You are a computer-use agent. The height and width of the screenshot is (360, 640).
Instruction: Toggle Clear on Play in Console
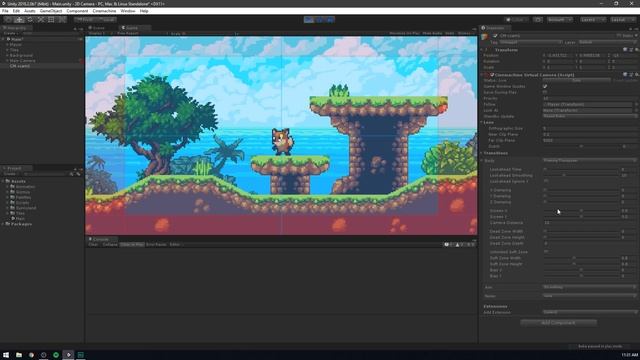[x=132, y=244]
